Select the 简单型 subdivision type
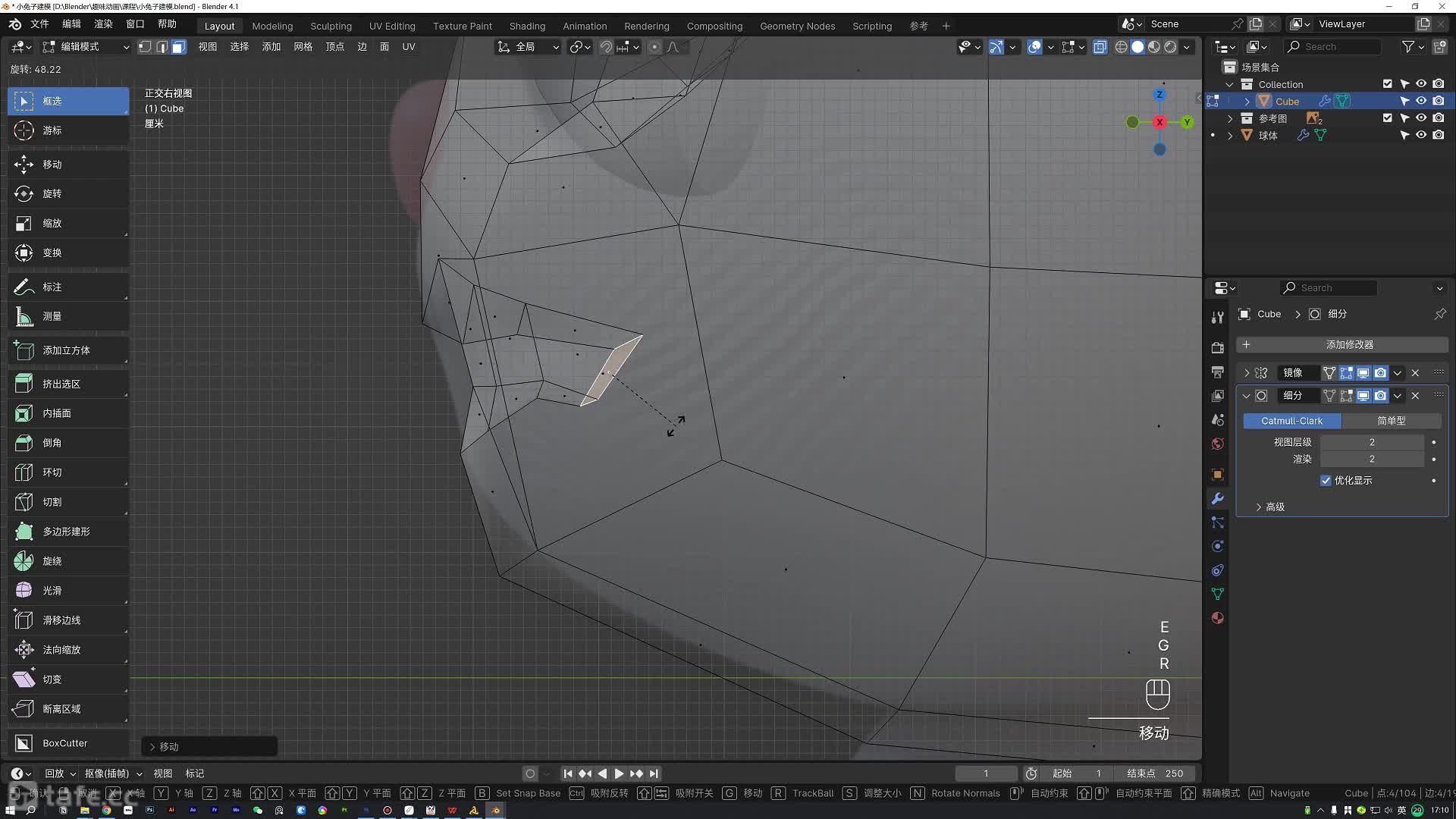Viewport: 1456px width, 819px height. pyautogui.click(x=1392, y=421)
